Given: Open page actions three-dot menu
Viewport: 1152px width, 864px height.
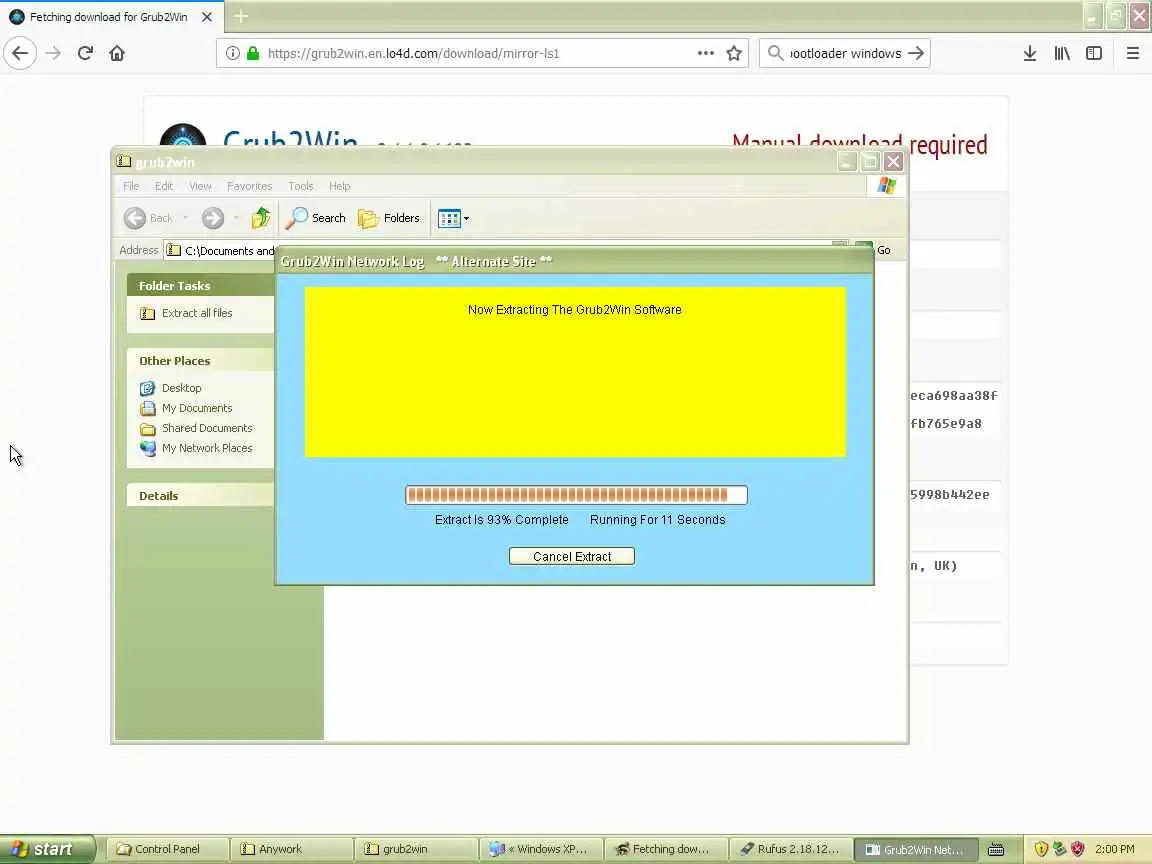Looking at the screenshot, I should click(705, 53).
